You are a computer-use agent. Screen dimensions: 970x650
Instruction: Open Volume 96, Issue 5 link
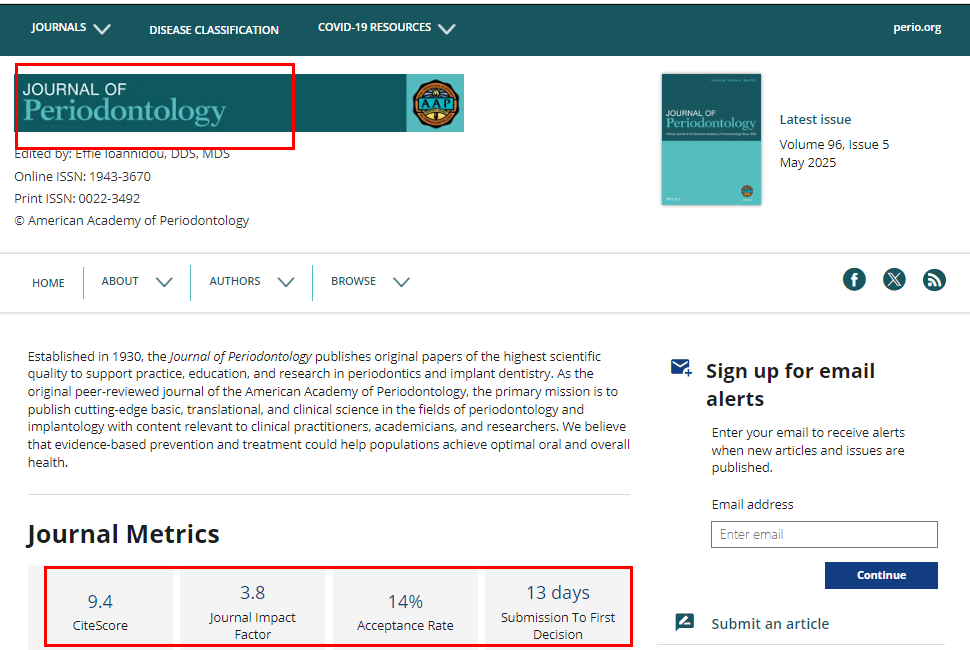(x=834, y=145)
